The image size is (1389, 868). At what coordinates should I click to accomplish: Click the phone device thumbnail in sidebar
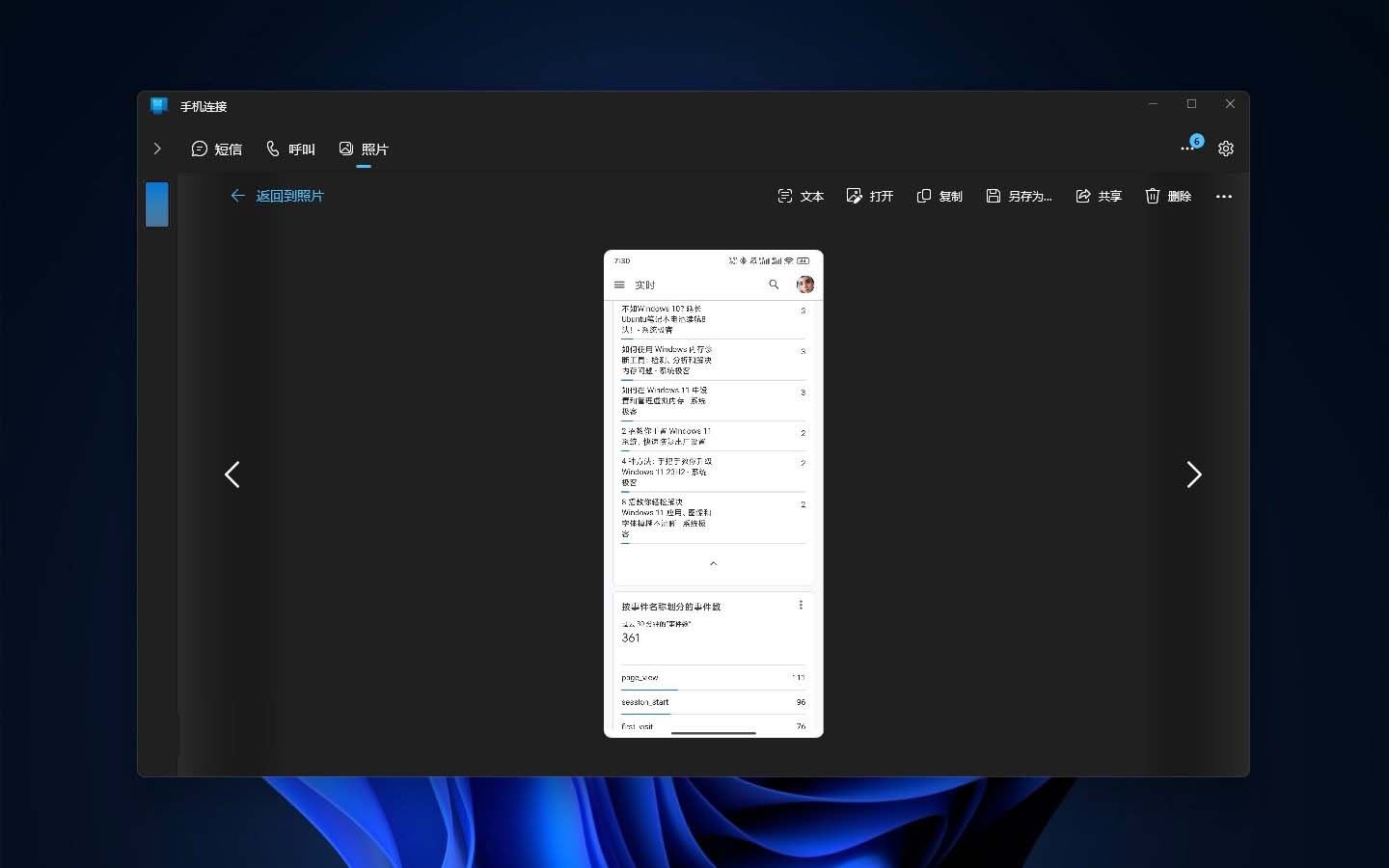[157, 204]
